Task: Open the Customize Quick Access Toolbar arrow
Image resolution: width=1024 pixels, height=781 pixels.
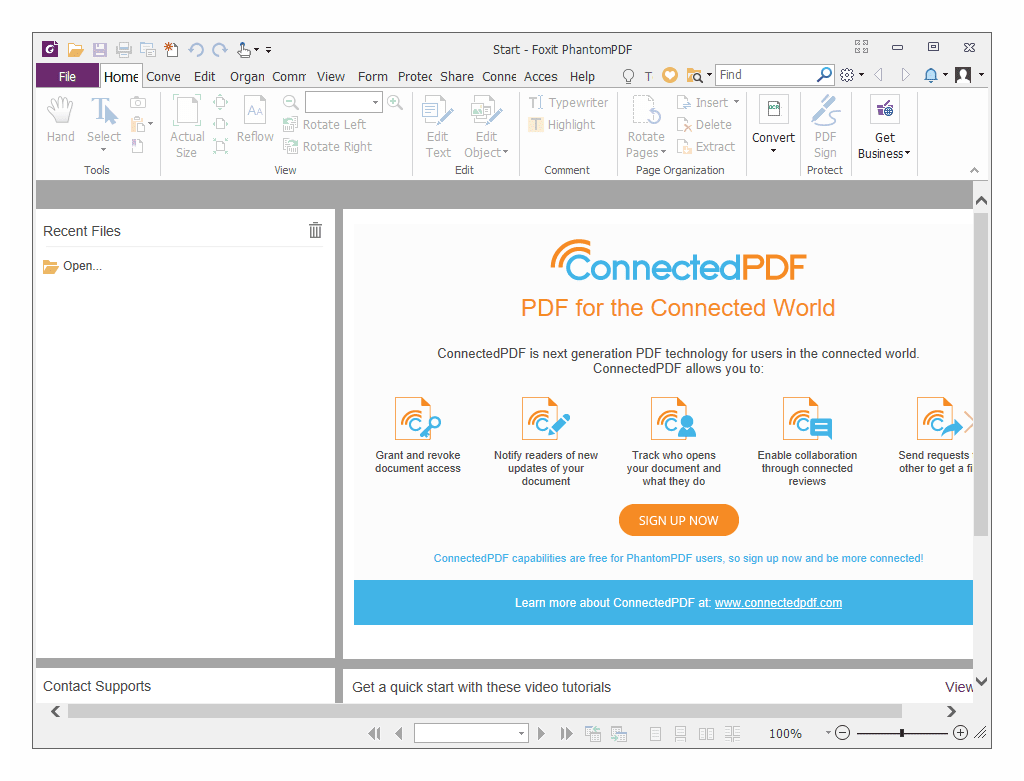Action: [x=268, y=50]
